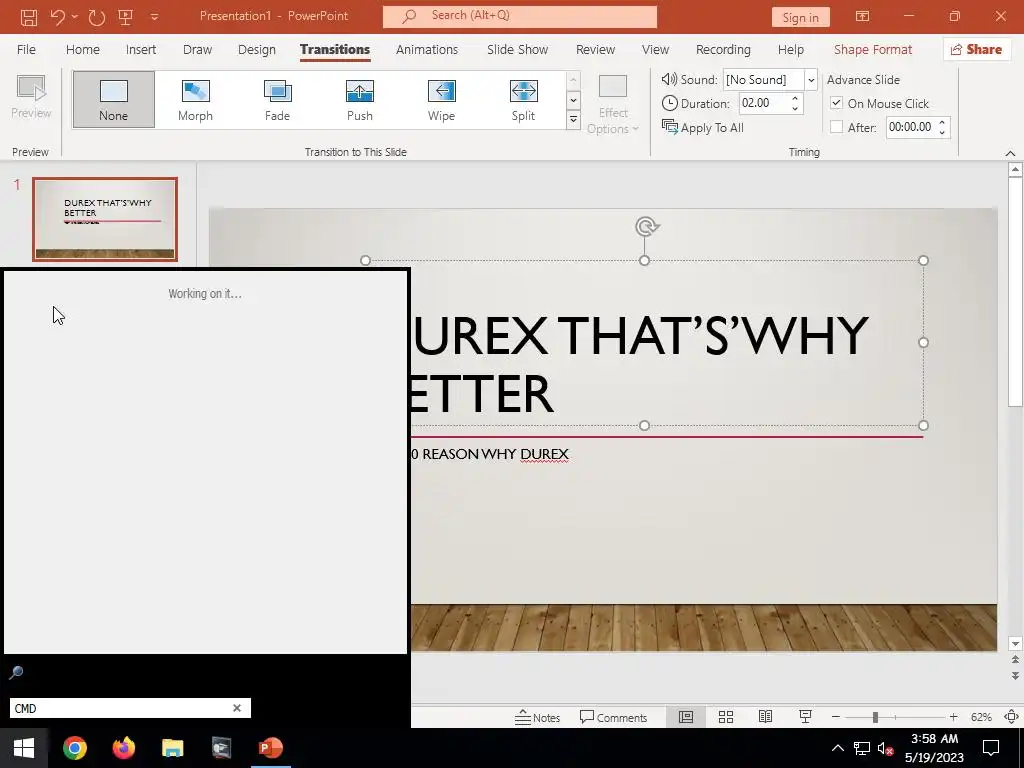Open the Review tab
Image resolution: width=1024 pixels, height=768 pixels.
click(596, 50)
